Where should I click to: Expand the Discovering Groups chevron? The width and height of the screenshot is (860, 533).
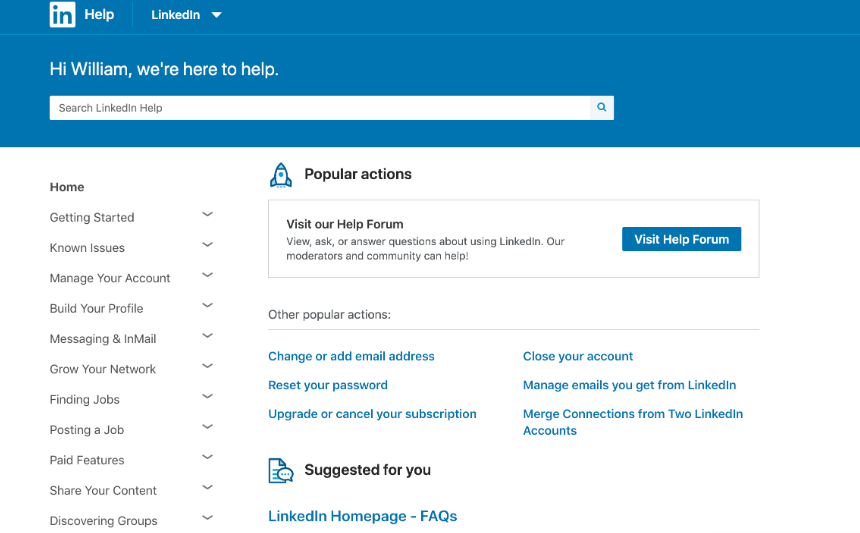(207, 517)
